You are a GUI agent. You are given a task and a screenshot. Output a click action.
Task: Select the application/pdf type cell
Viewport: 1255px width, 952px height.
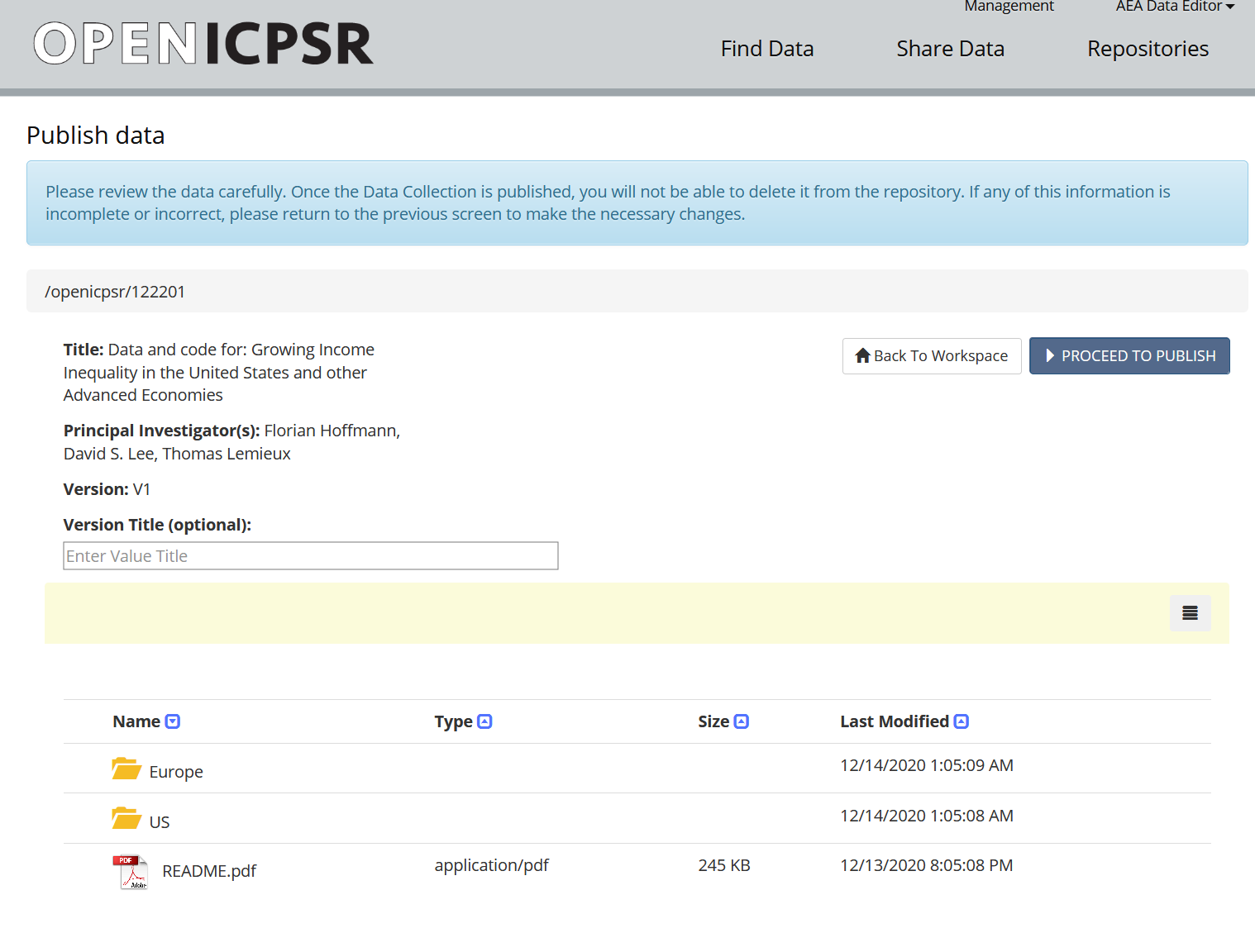pyautogui.click(x=492, y=865)
